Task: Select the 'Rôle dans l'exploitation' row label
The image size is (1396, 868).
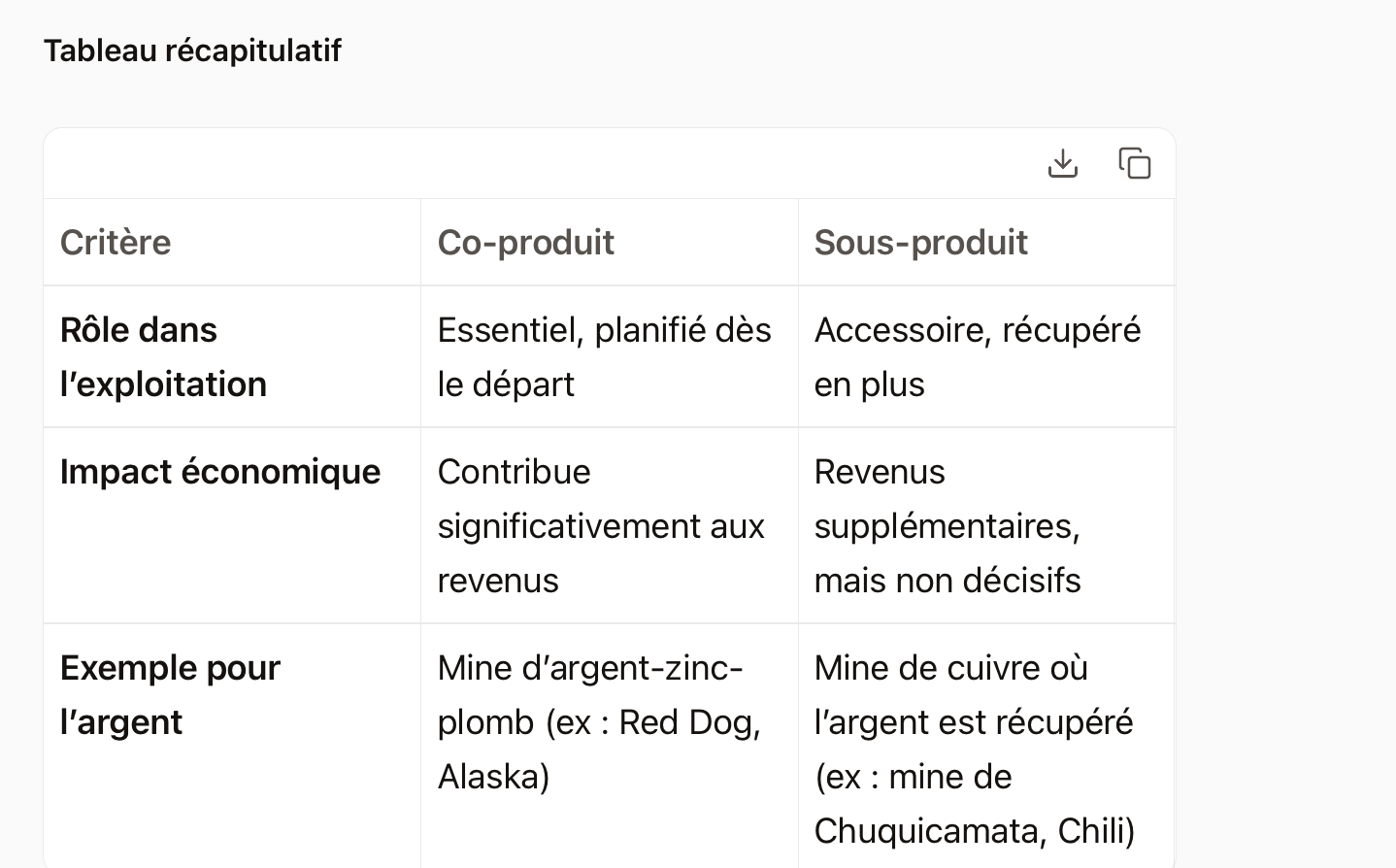Action: tap(163, 357)
